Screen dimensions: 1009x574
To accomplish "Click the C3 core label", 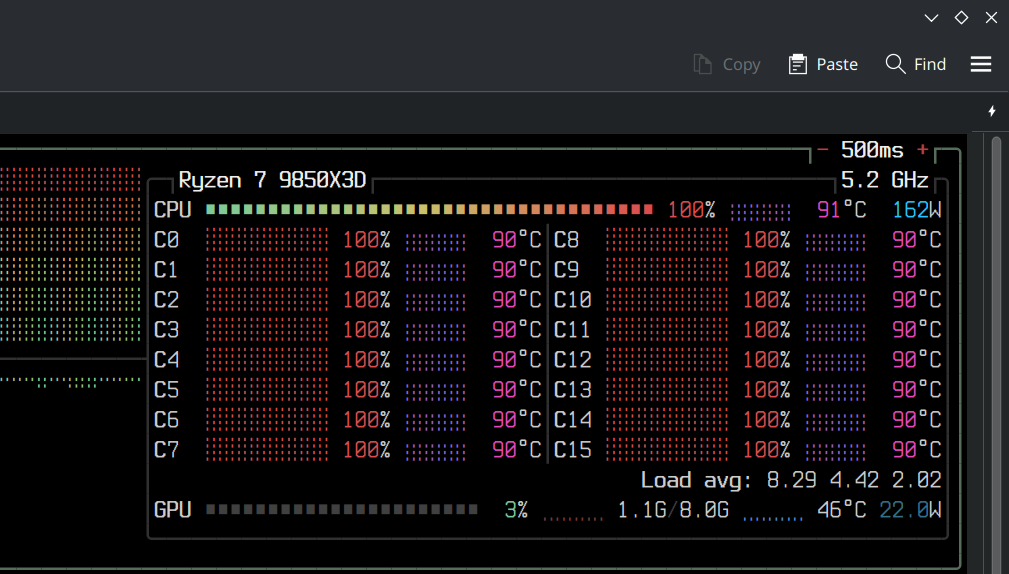I will [166, 330].
